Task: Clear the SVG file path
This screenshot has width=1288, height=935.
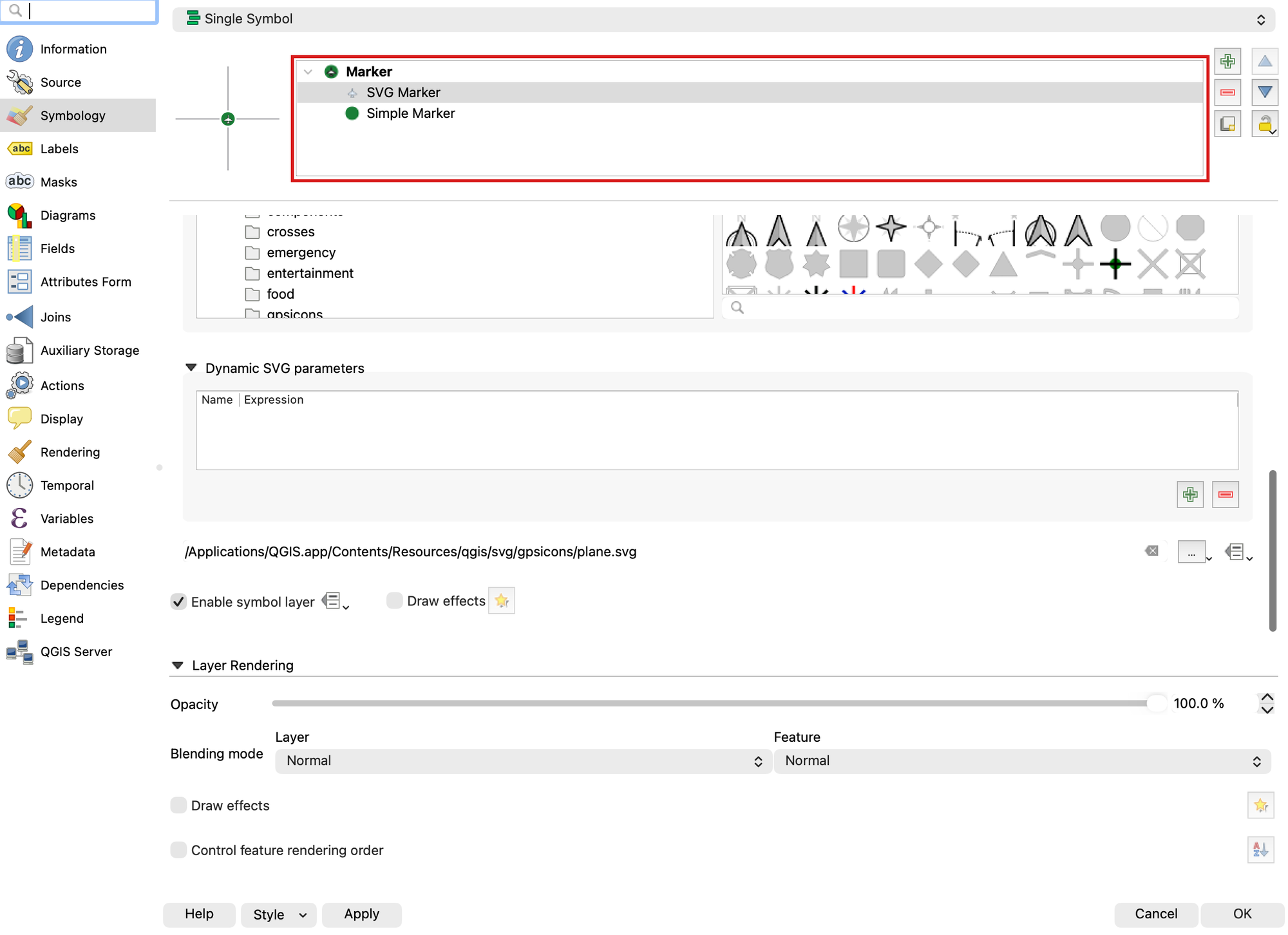Action: [1152, 551]
